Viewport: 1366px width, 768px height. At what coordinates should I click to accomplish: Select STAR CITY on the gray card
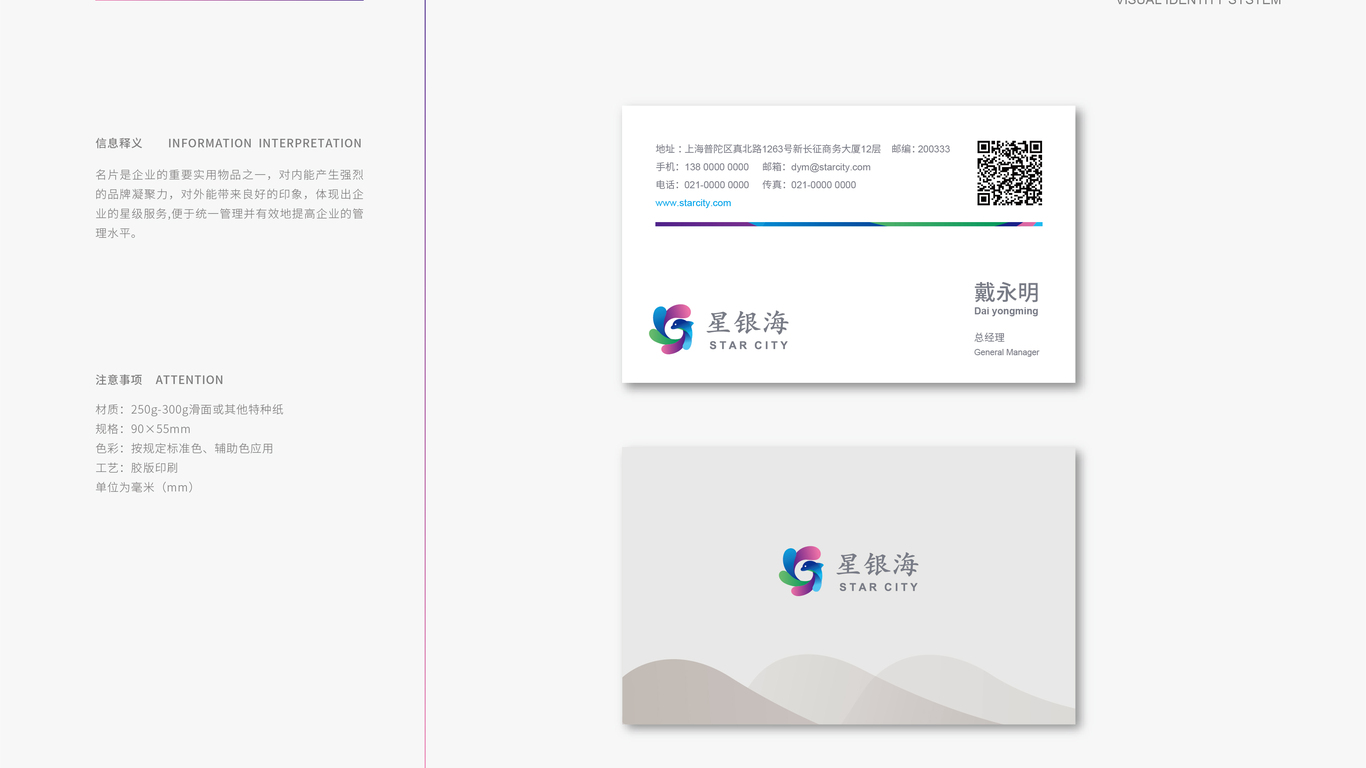879,587
